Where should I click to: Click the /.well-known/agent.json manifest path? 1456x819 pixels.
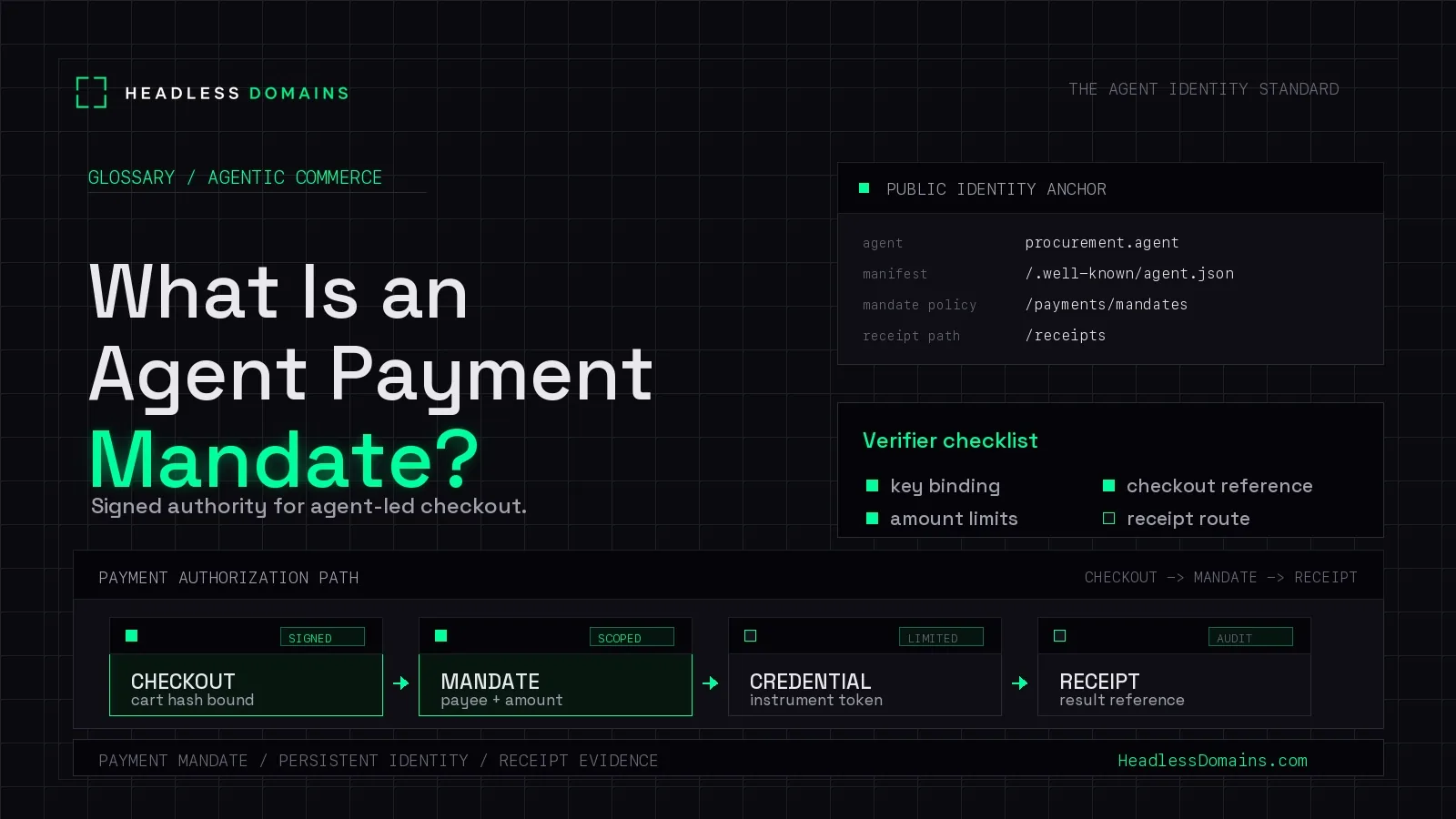coord(1129,274)
